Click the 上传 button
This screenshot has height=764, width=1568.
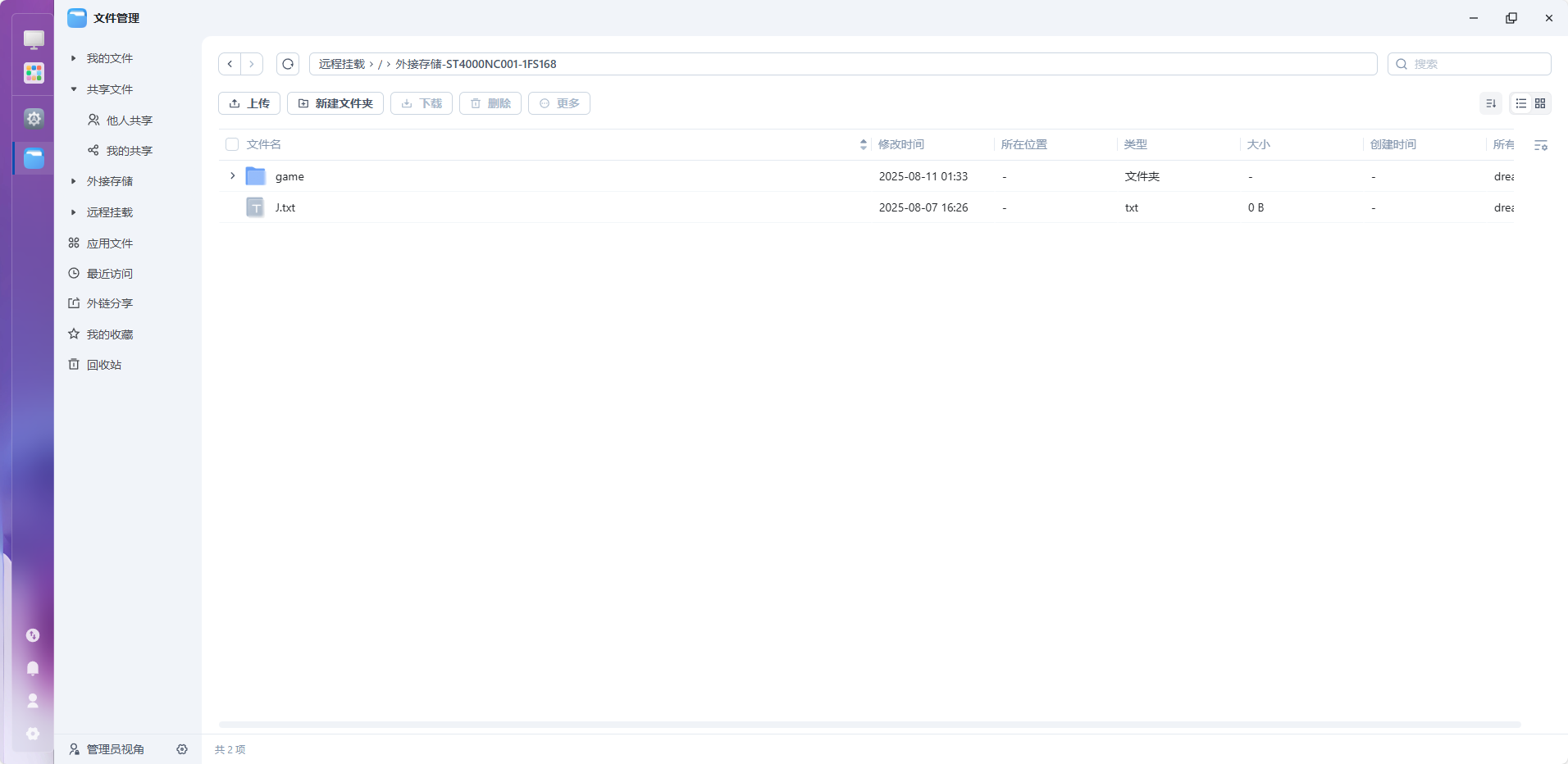point(249,103)
